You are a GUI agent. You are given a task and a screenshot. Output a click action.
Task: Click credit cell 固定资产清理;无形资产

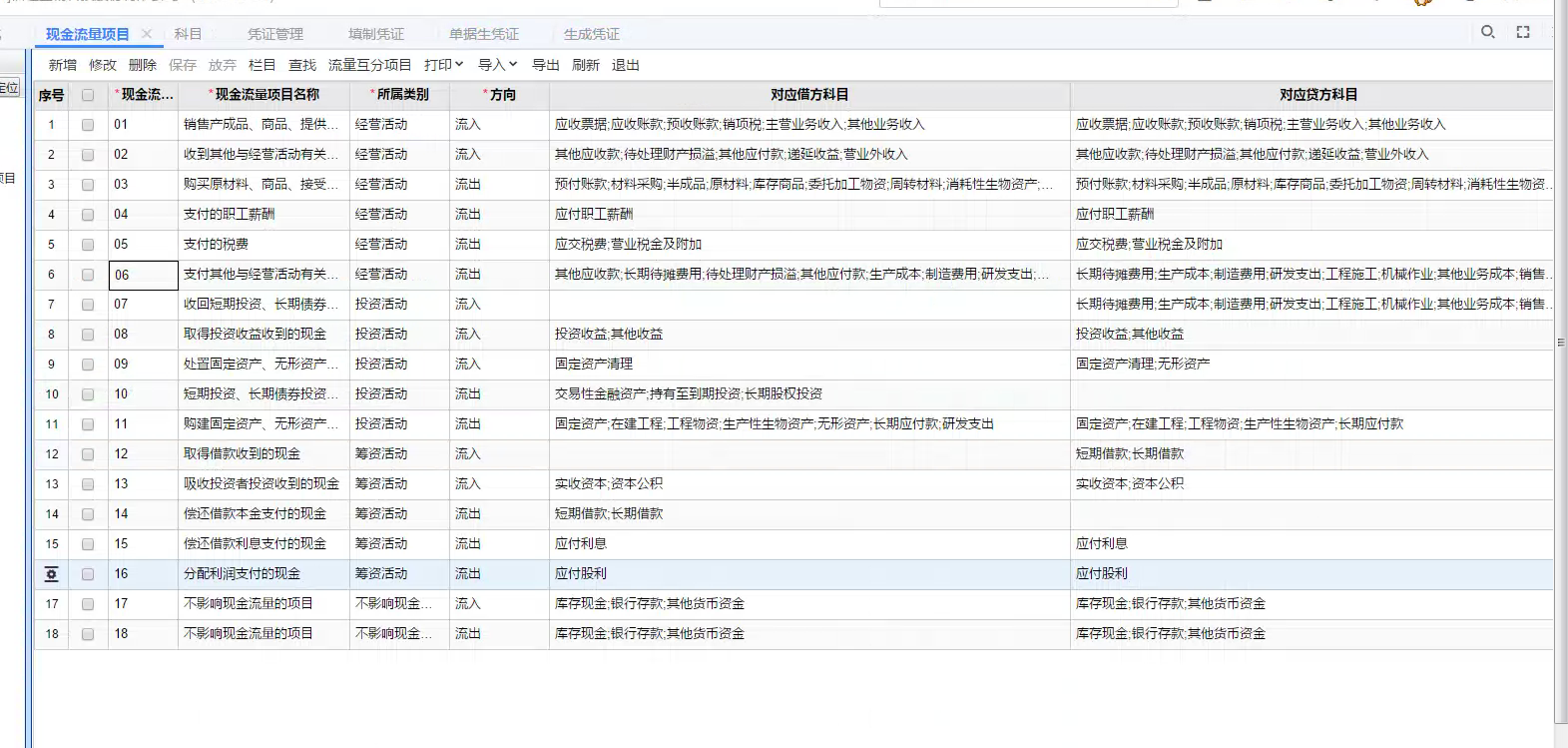pos(1311,365)
